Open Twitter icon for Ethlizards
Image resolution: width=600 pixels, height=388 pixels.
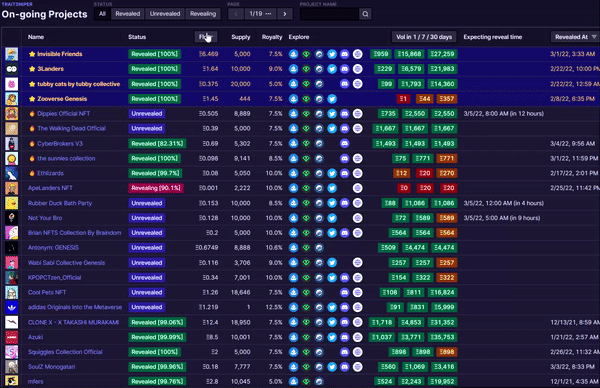(x=332, y=173)
